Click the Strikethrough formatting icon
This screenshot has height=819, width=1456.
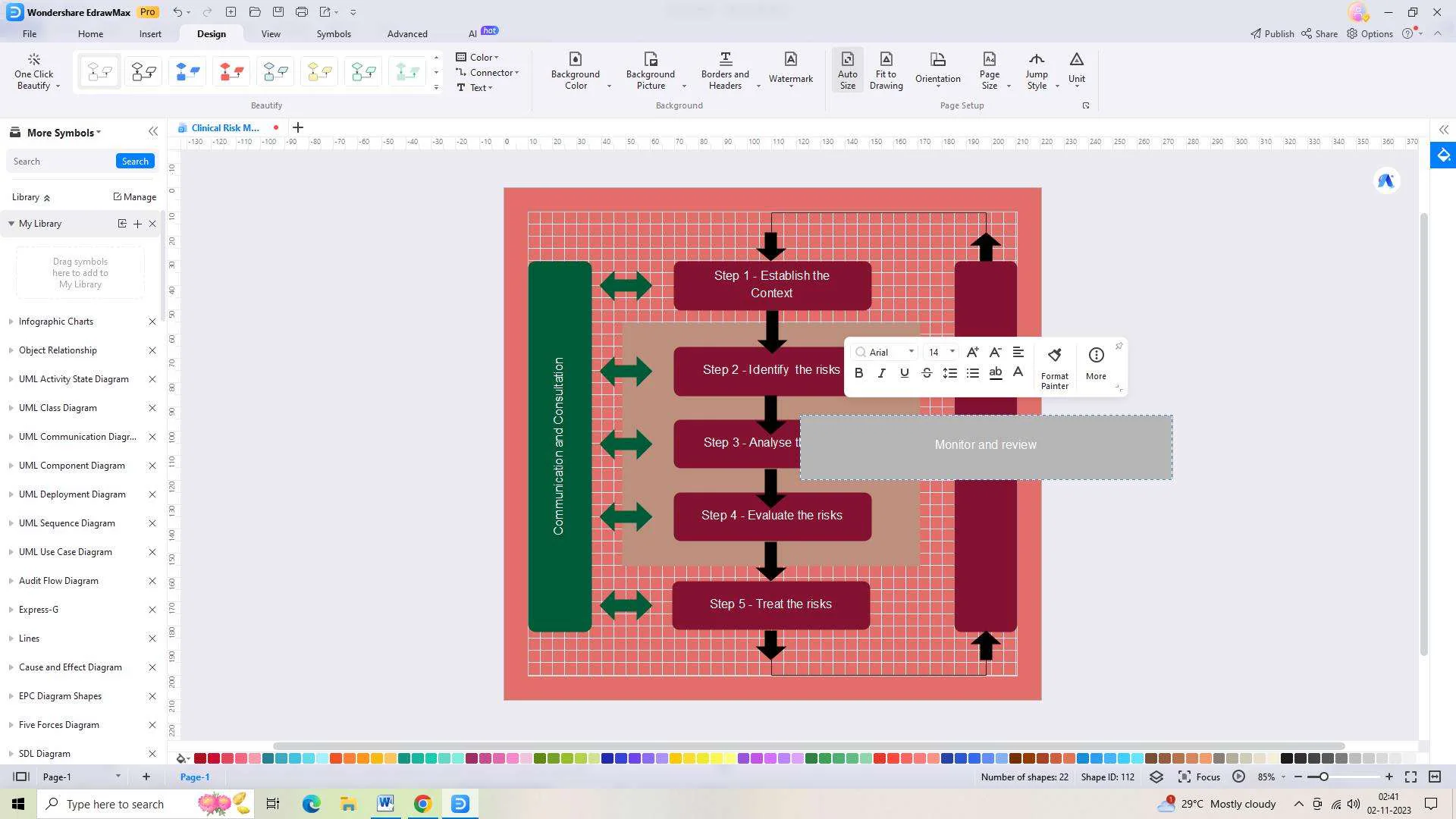tap(927, 373)
